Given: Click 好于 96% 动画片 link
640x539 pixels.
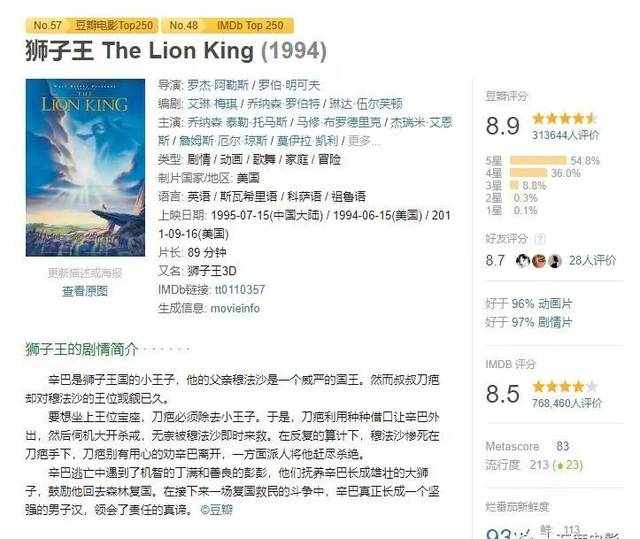Looking at the screenshot, I should tap(529, 304).
